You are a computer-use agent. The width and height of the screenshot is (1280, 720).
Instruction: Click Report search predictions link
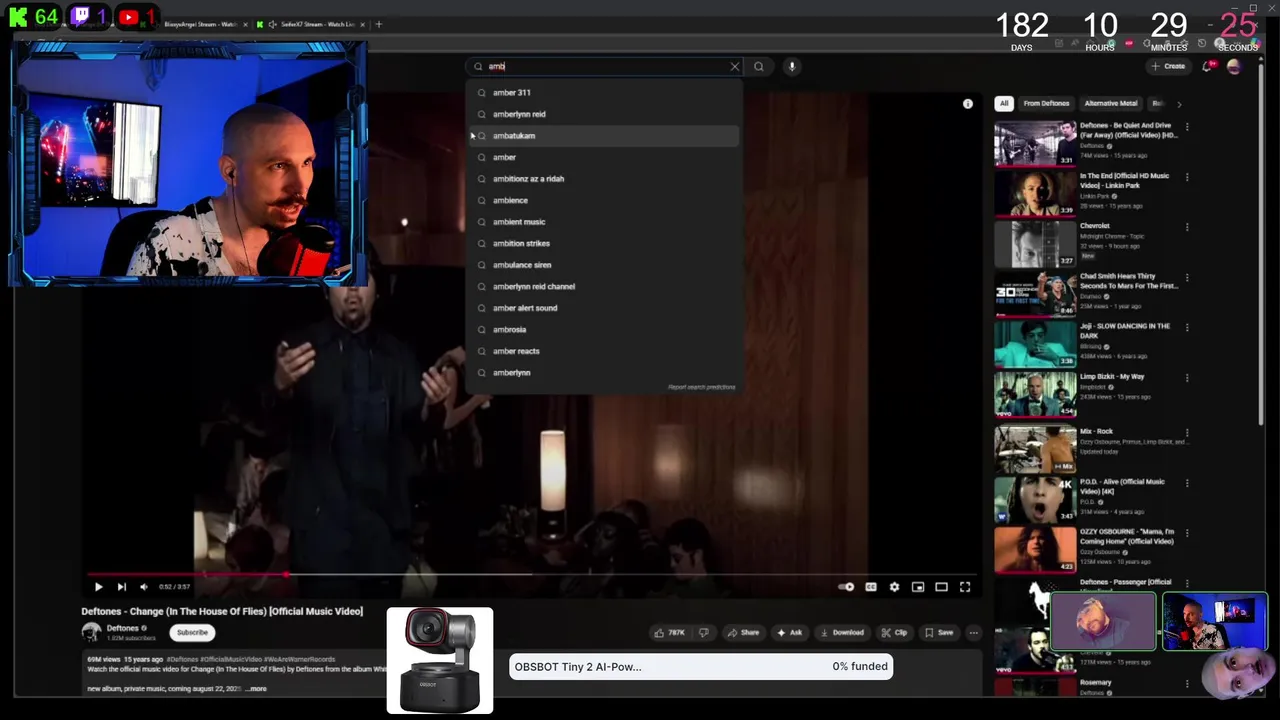click(x=701, y=387)
